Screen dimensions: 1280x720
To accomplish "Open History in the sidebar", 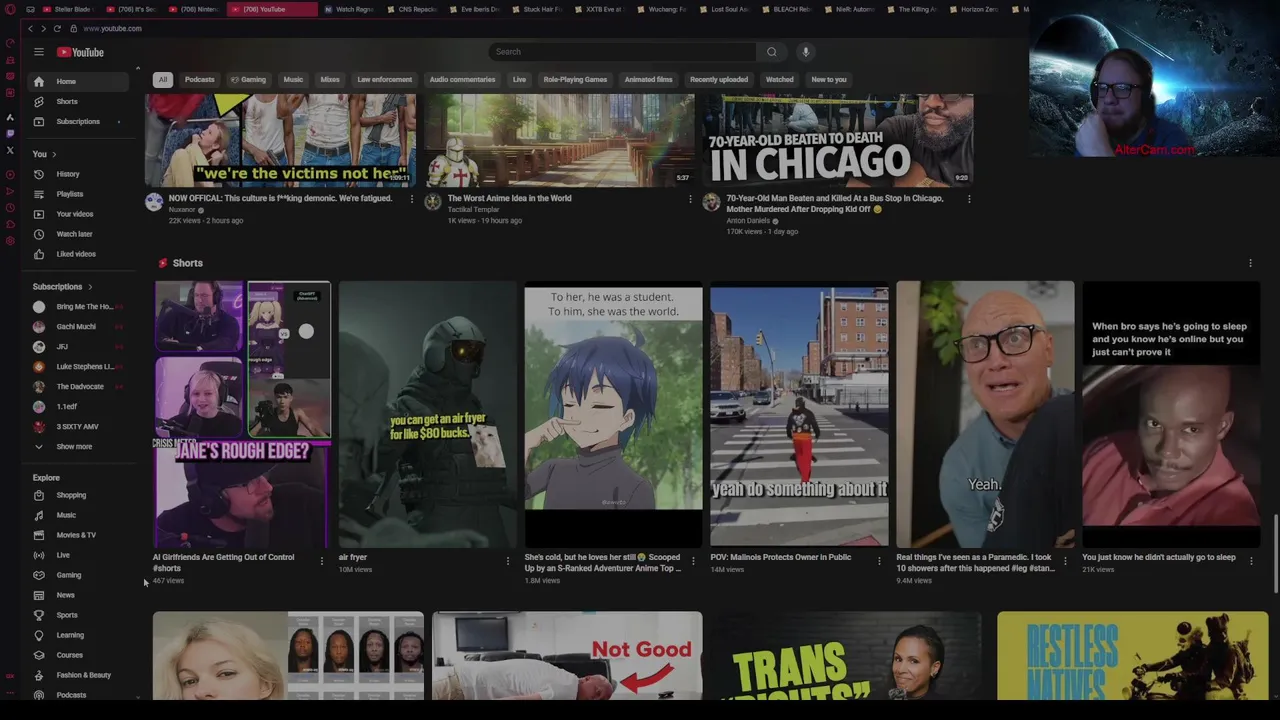I will click(80, 174).
